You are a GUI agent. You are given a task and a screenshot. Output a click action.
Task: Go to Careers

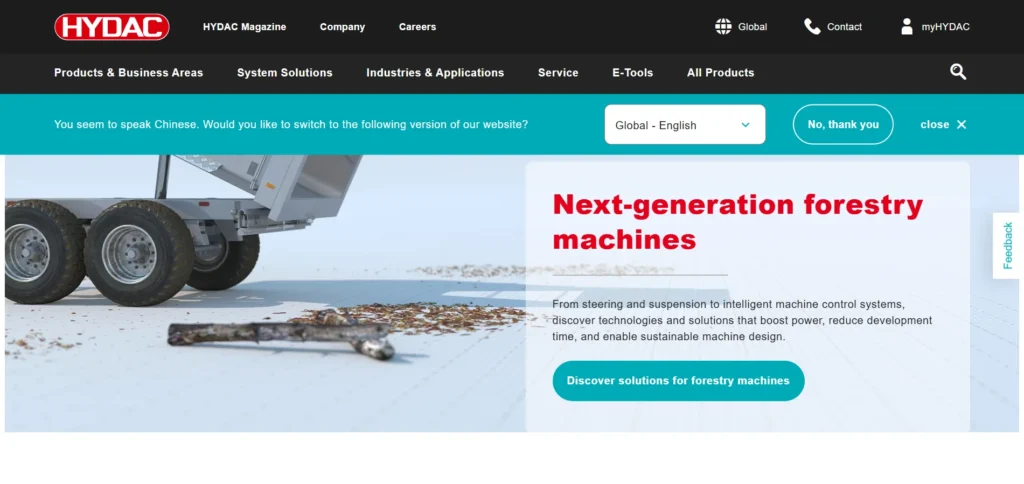[x=417, y=27]
